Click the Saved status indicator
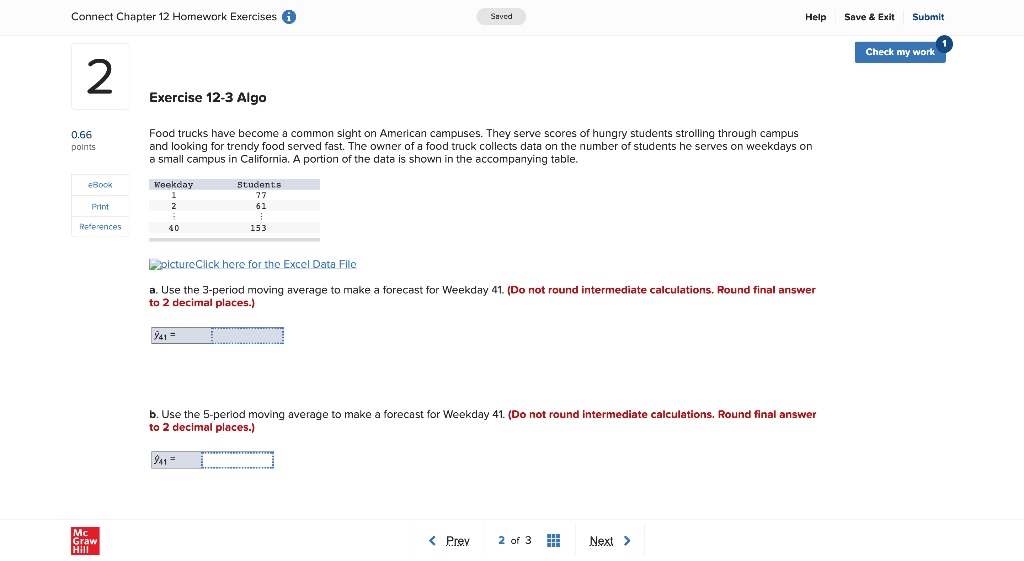1024x561 pixels. tap(501, 16)
